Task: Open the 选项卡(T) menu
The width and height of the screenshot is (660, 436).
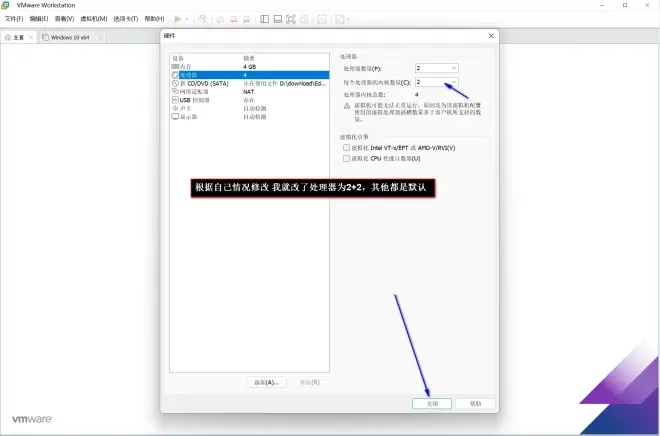Action: [125, 19]
